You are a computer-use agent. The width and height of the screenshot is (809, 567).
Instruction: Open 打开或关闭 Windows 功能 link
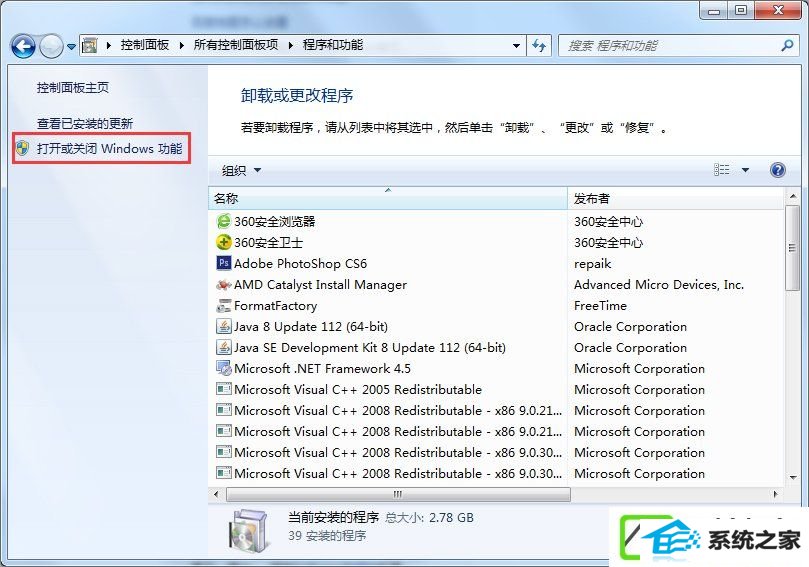point(109,149)
